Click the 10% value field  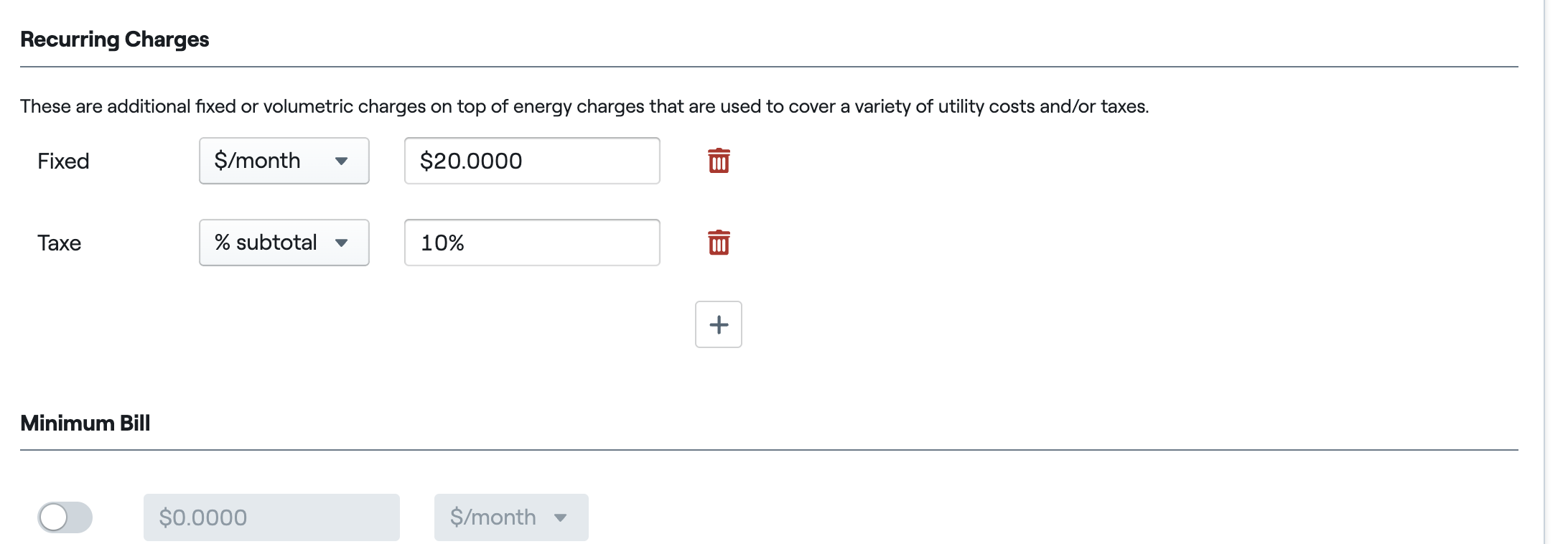[x=531, y=243]
